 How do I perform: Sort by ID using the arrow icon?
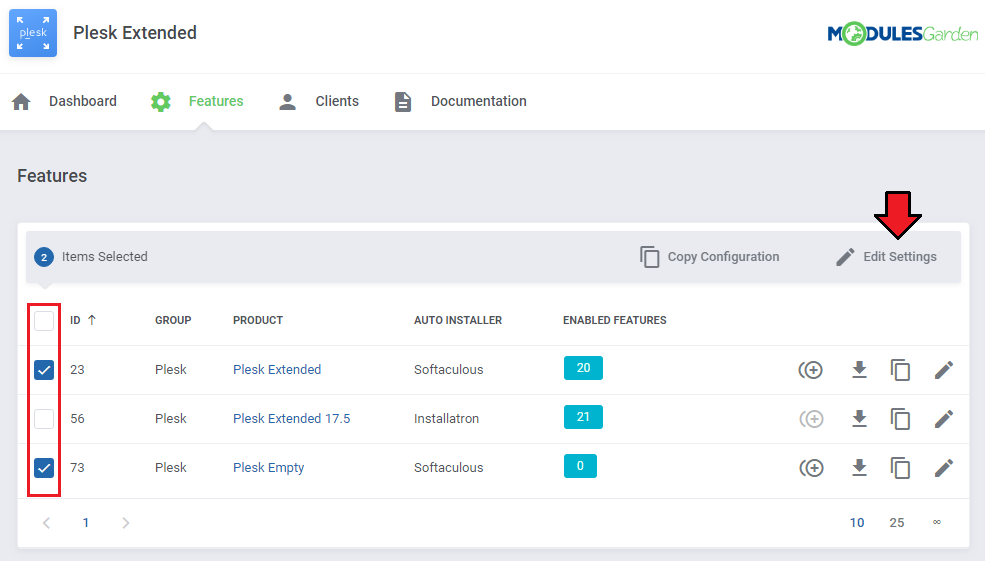[x=92, y=320]
